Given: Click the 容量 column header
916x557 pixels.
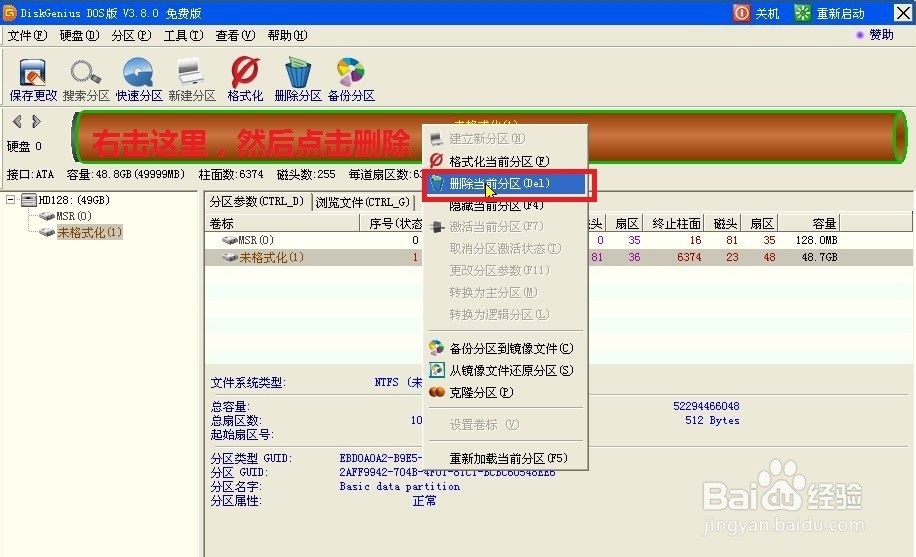Looking at the screenshot, I should 809,223.
